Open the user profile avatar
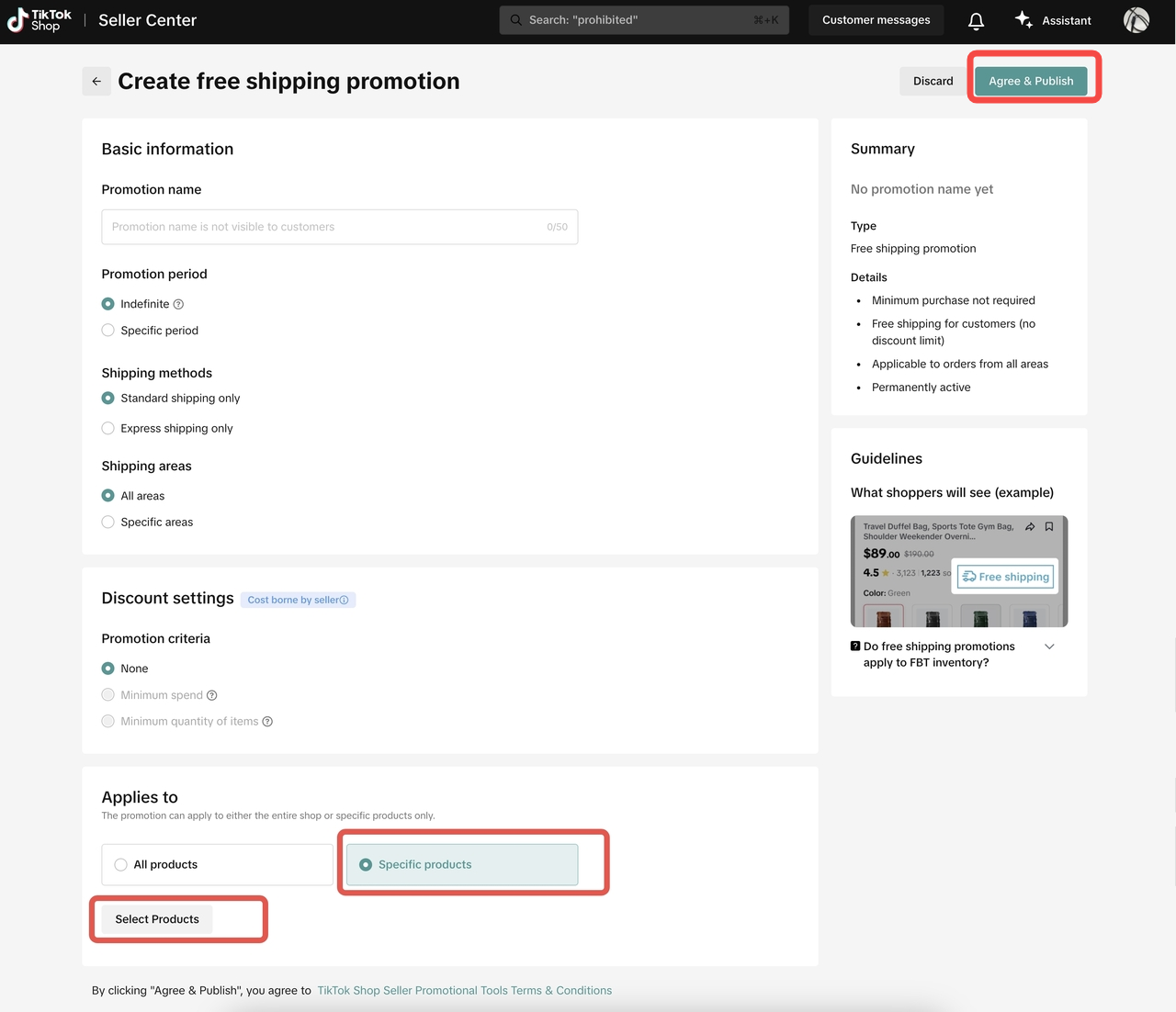The width and height of the screenshot is (1176, 1012). [x=1136, y=20]
